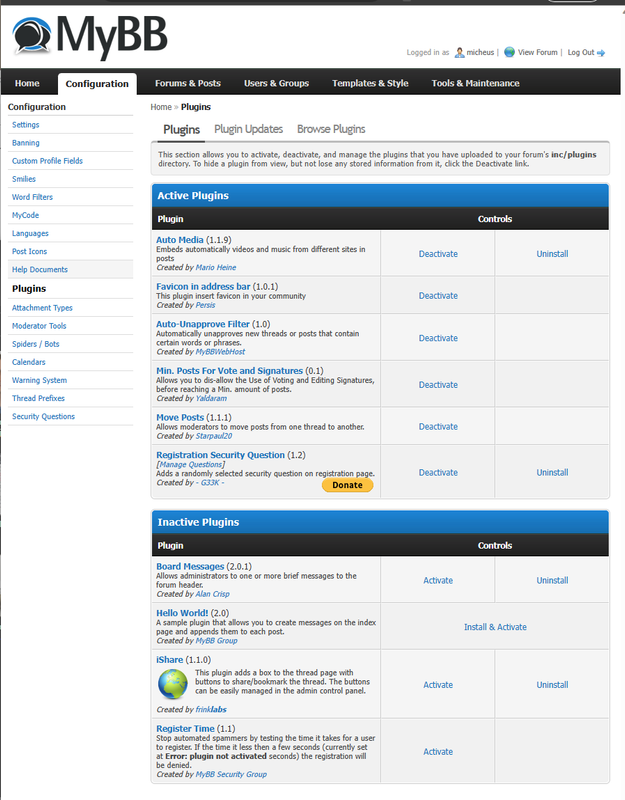Click author link MyBBWebHost
The width and height of the screenshot is (625, 800).
coord(220,352)
